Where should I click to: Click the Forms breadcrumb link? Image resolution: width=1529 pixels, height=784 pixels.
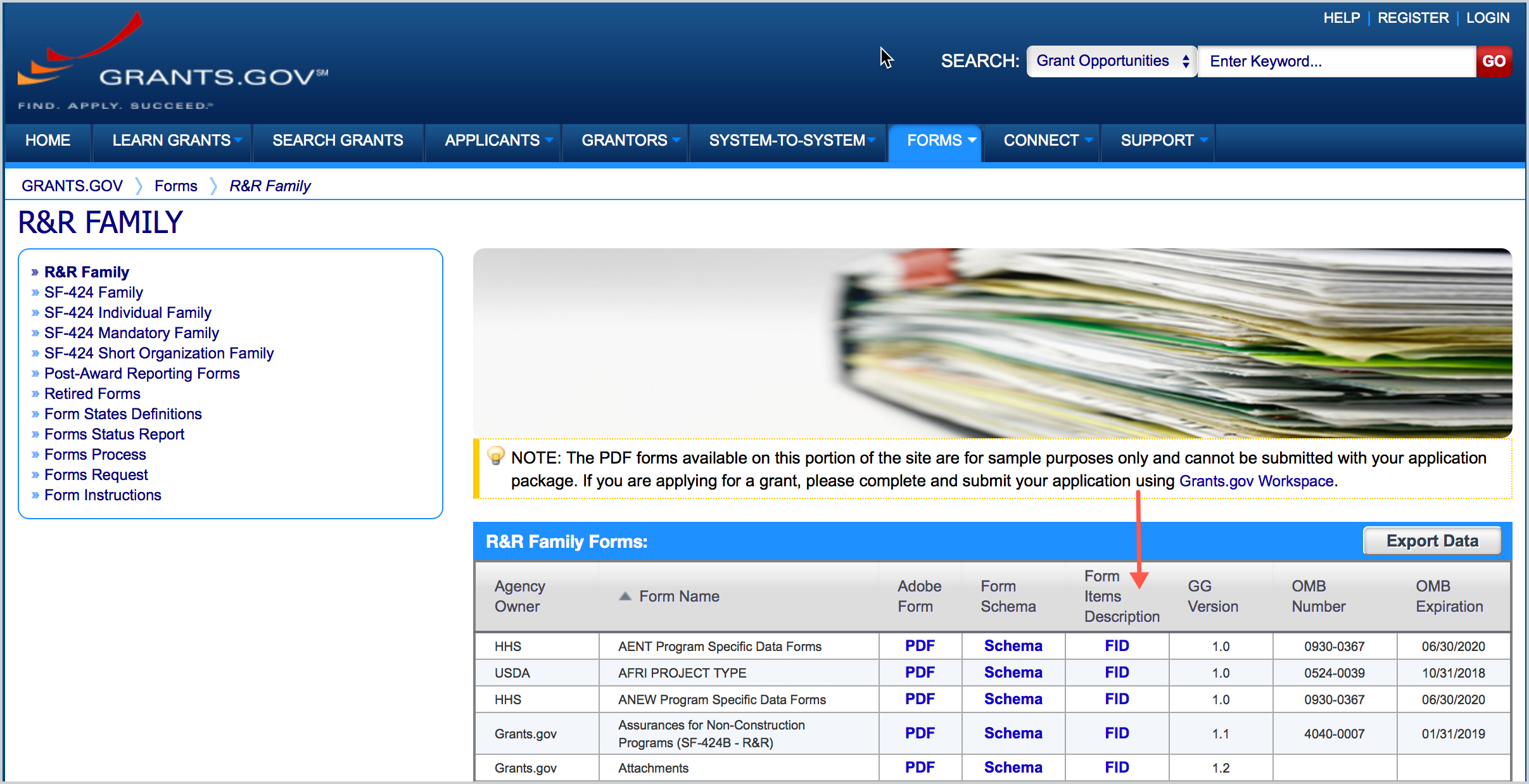(x=175, y=186)
